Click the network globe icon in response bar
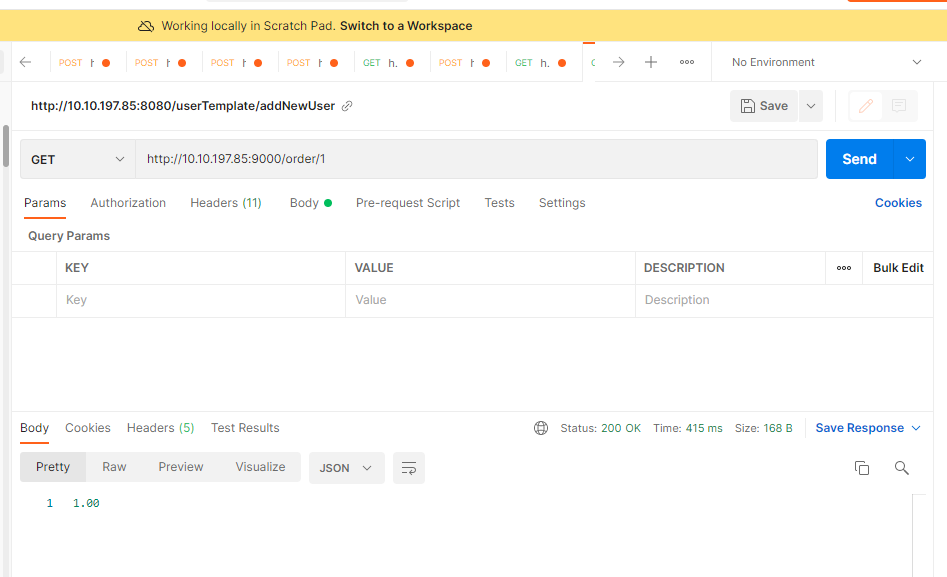Screen dimensions: 947x577 (541, 428)
